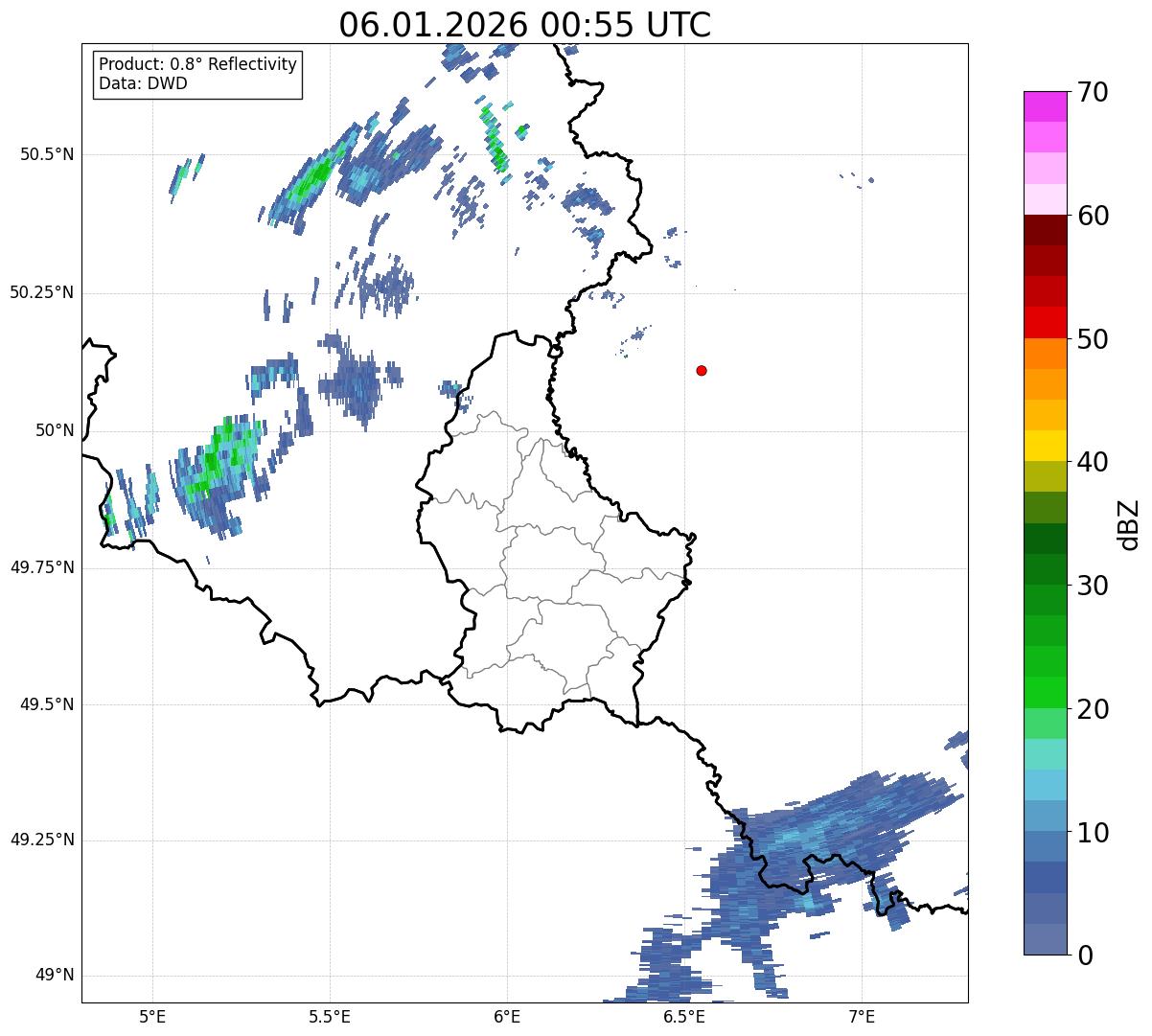Click the latitude label 49.5°N
The width and height of the screenshot is (1152, 1036).
click(x=47, y=704)
